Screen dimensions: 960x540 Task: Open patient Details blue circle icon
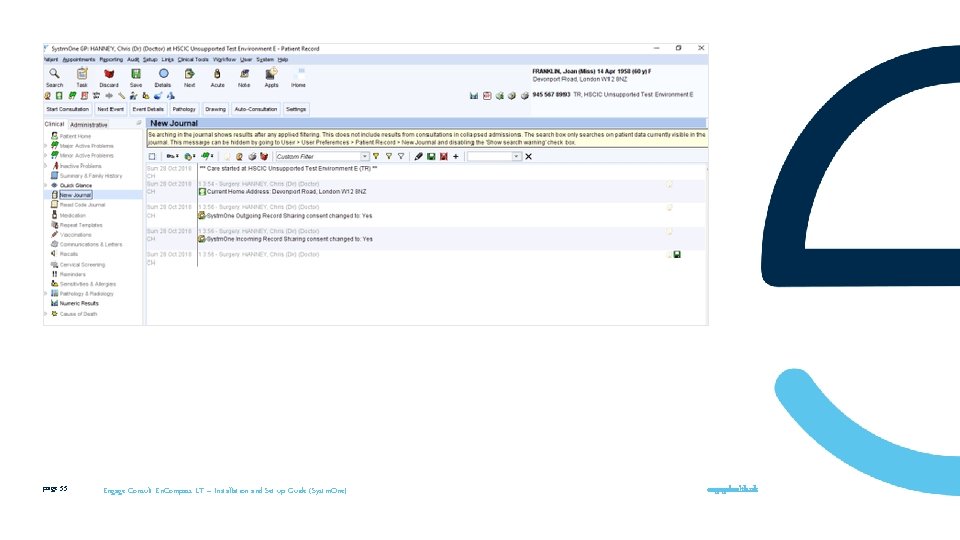coord(163,73)
